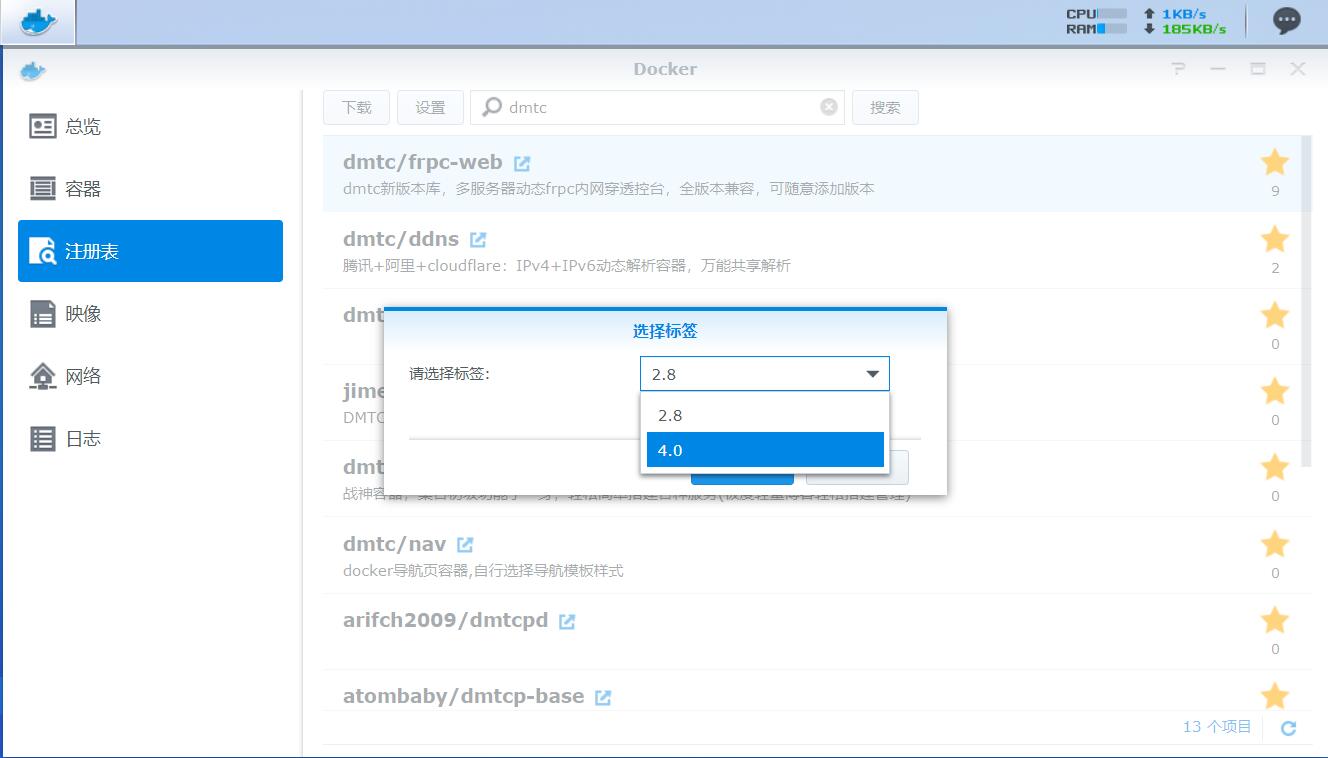This screenshot has height=758, width=1328.
Task: Click the star icon for dmtc/nav
Action: click(1275, 544)
